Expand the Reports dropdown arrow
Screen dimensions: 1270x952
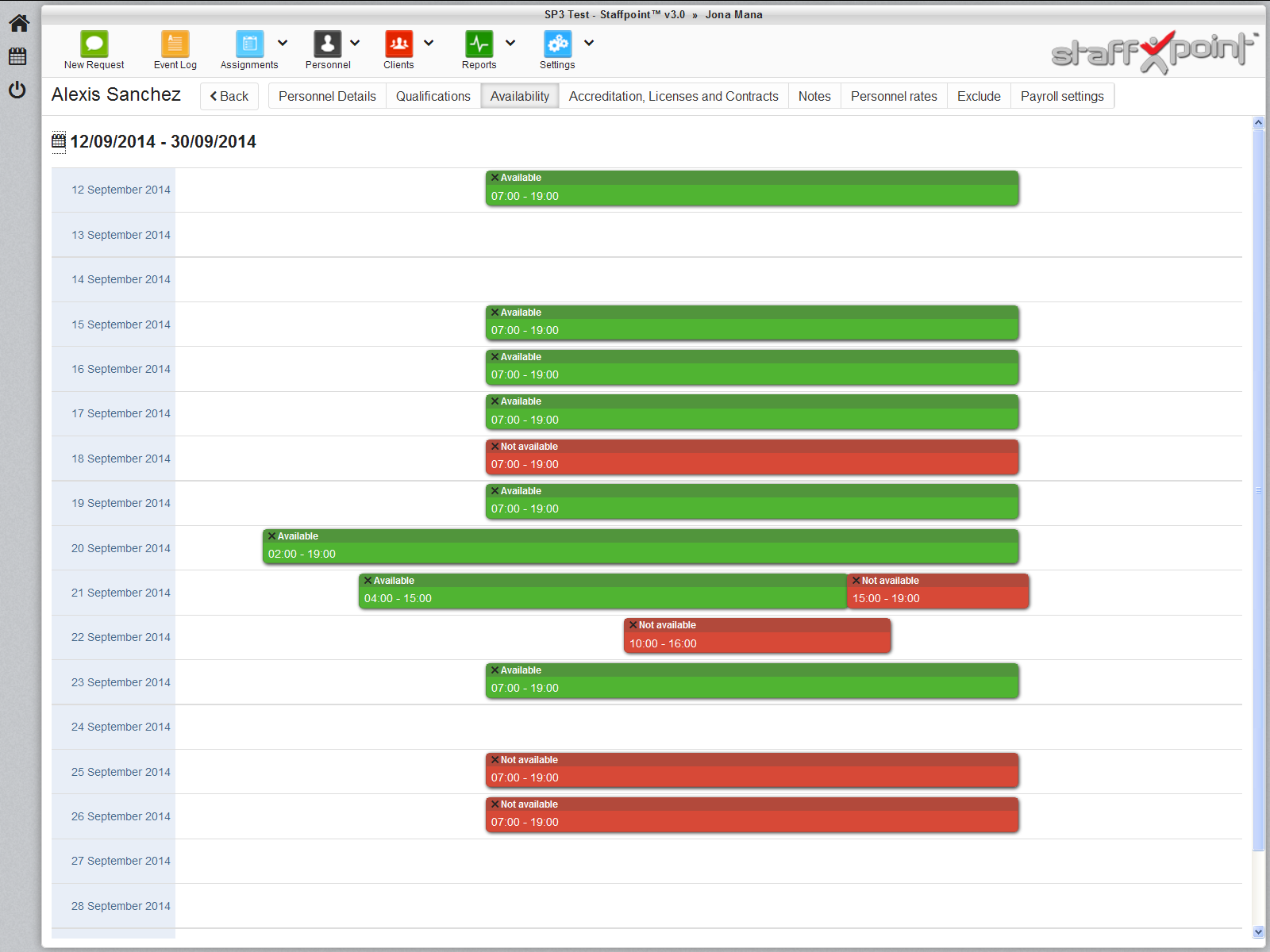point(510,43)
